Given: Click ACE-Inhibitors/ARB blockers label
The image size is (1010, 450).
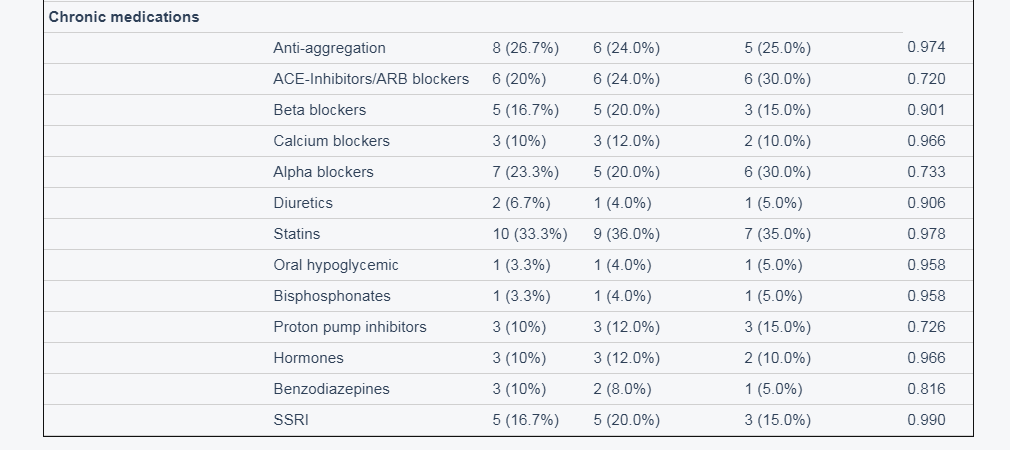Looking at the screenshot, I should [371, 79].
